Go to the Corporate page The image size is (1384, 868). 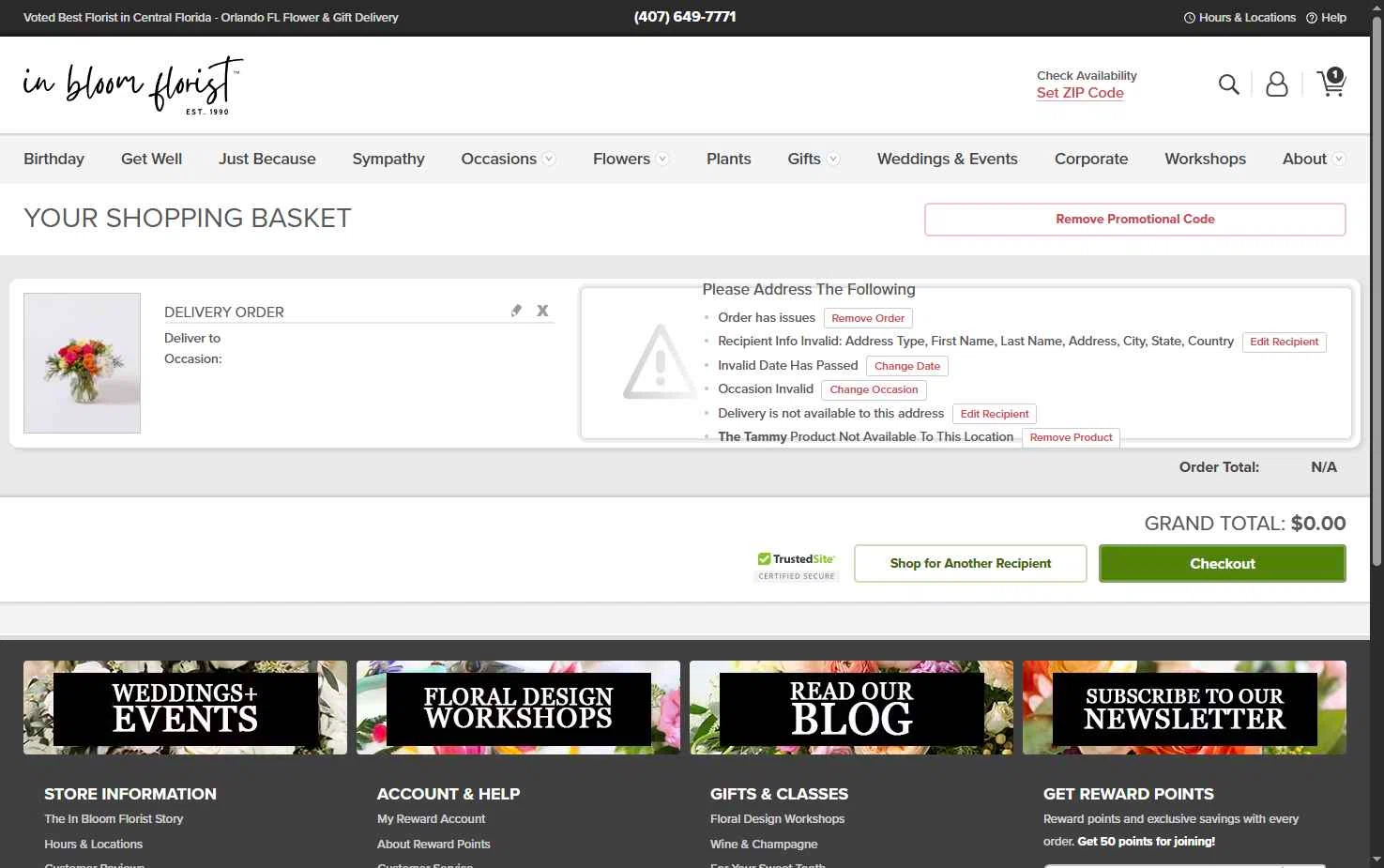click(1091, 159)
